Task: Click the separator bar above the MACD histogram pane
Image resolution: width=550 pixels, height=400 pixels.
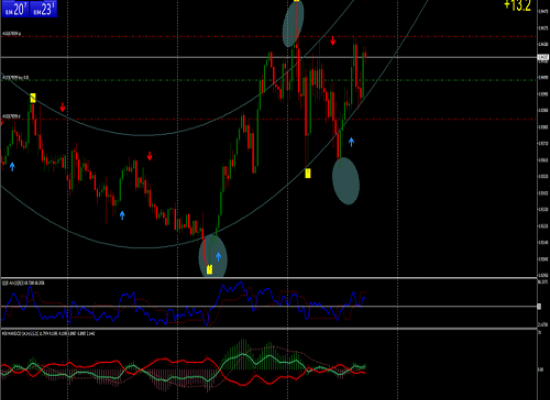Action: click(269, 329)
